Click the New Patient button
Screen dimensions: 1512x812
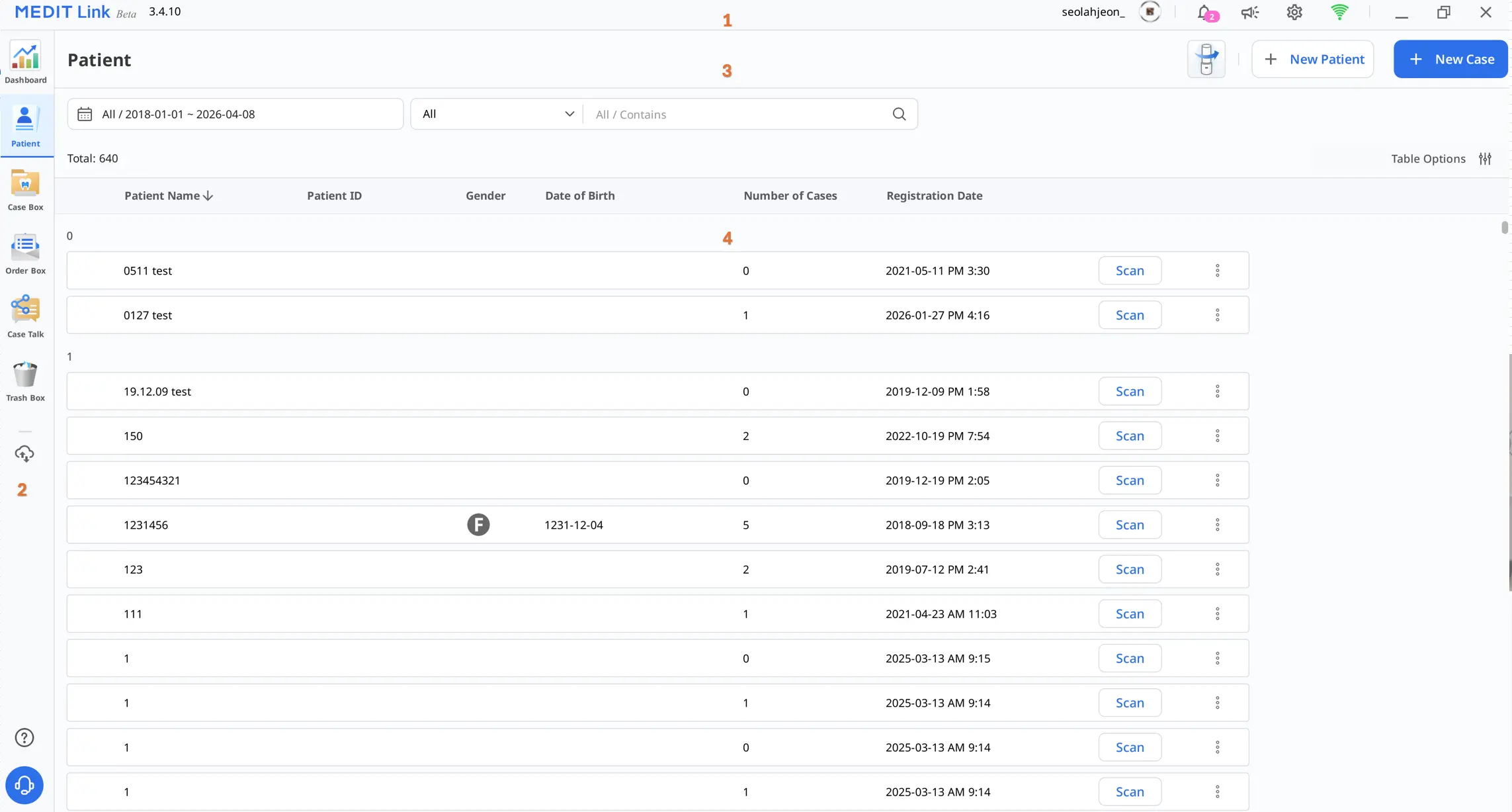[x=1313, y=60]
